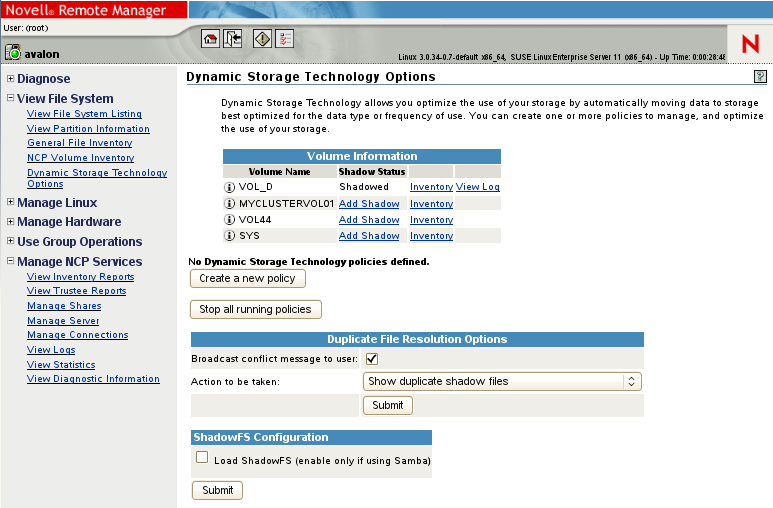
Task: Expand the Manage Hardware section
Action: coord(10,221)
